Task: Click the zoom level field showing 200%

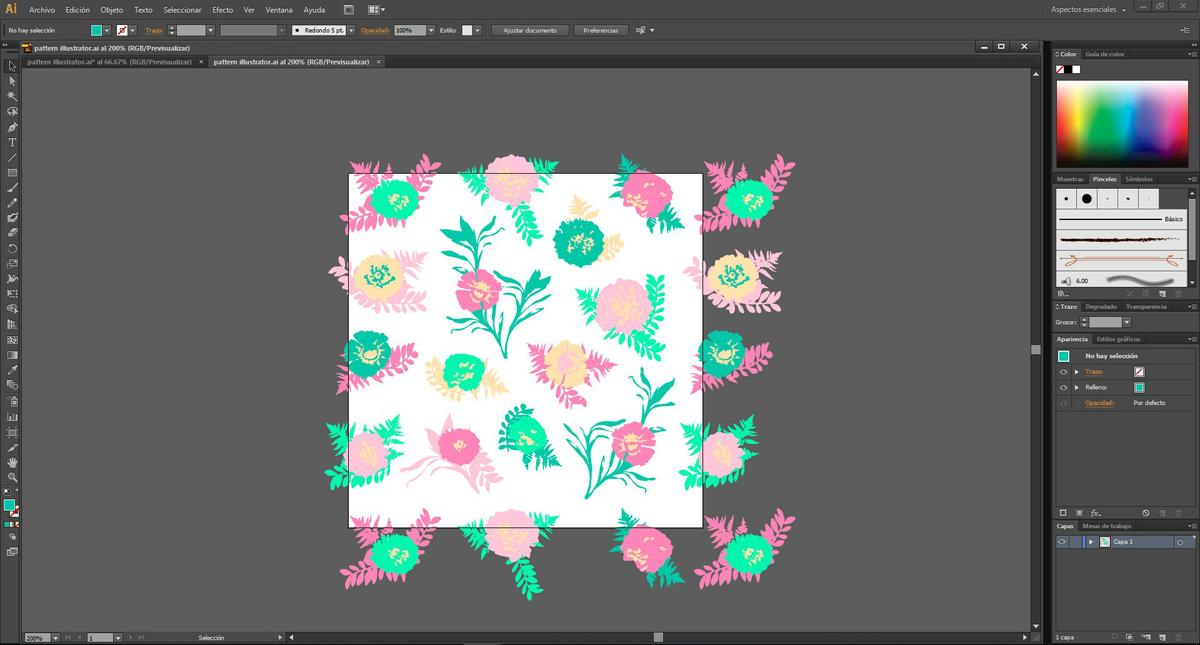Action: click(38, 637)
